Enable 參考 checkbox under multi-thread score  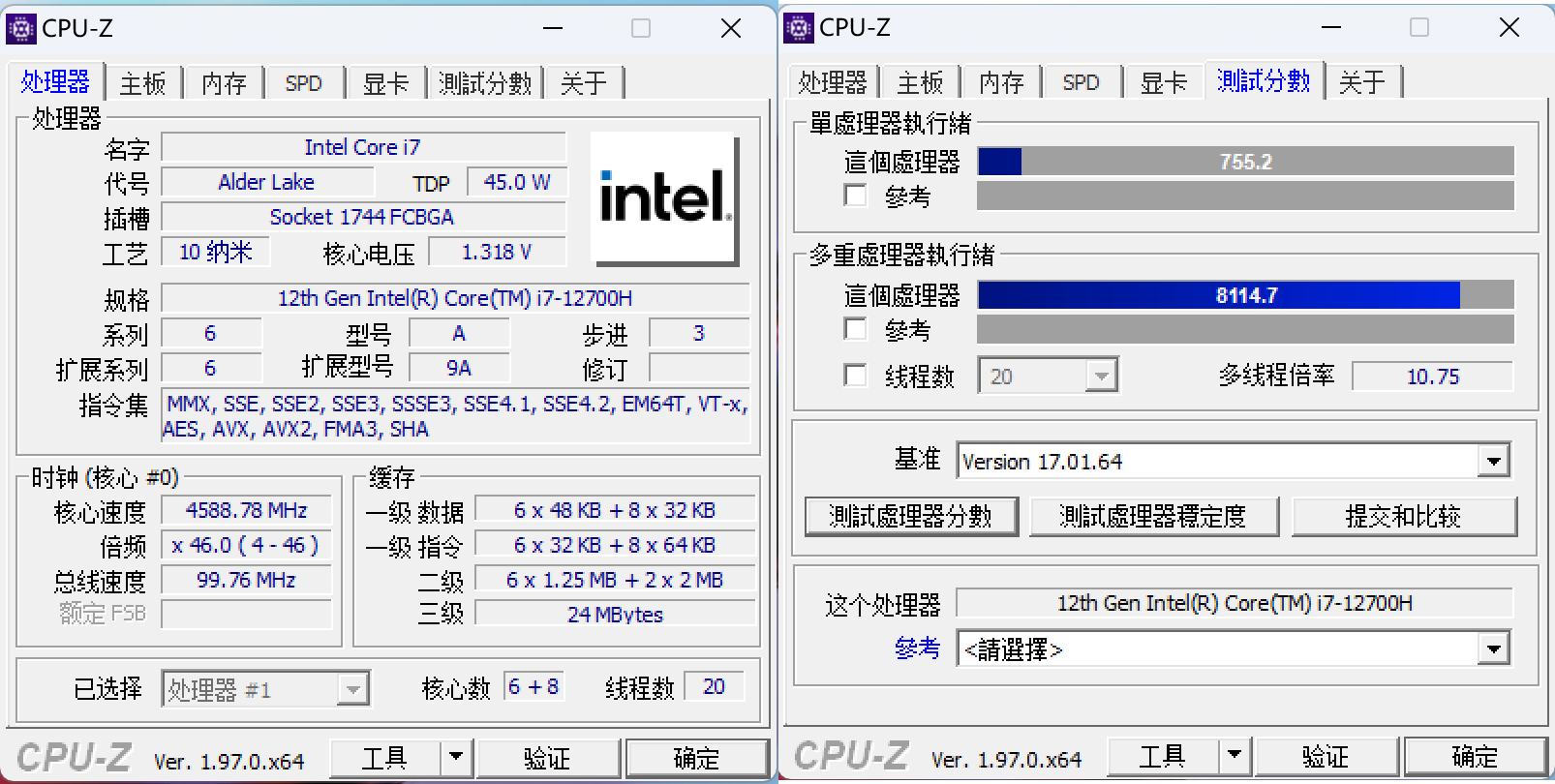pyautogui.click(x=855, y=329)
